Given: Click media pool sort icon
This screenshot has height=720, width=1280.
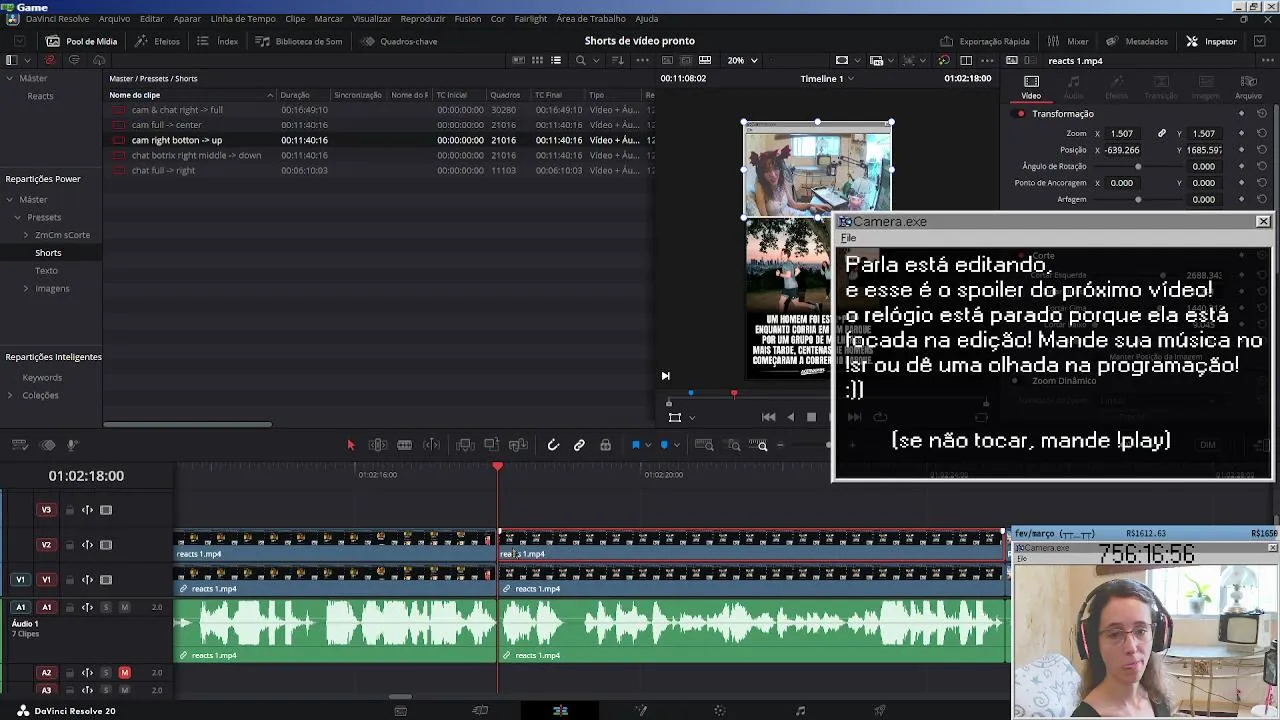Looking at the screenshot, I should (617, 60).
